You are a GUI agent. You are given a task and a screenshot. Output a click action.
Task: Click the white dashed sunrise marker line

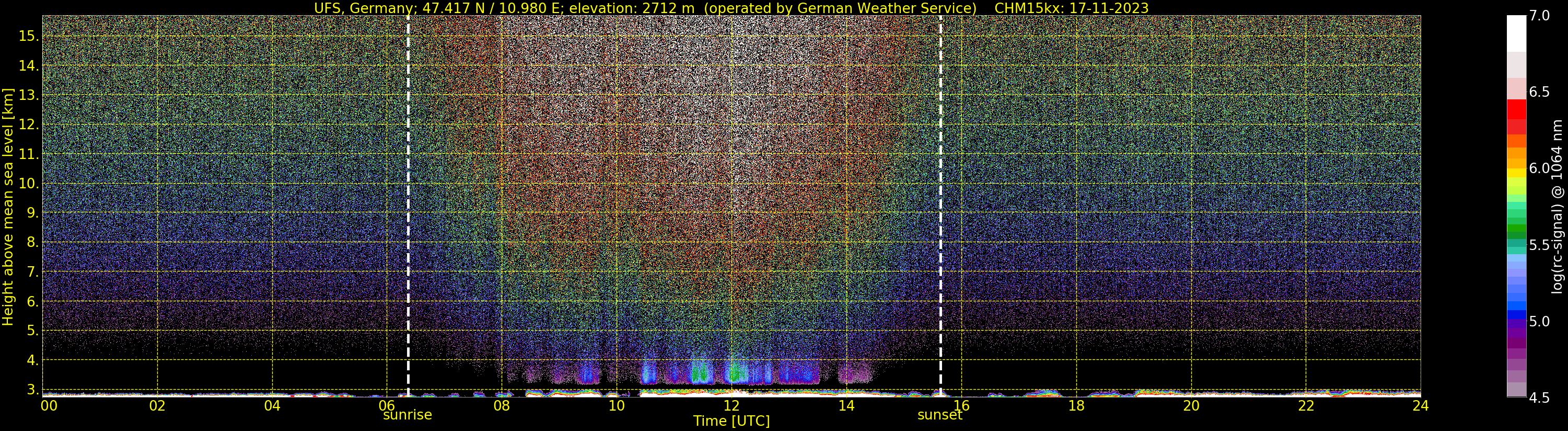click(408, 206)
